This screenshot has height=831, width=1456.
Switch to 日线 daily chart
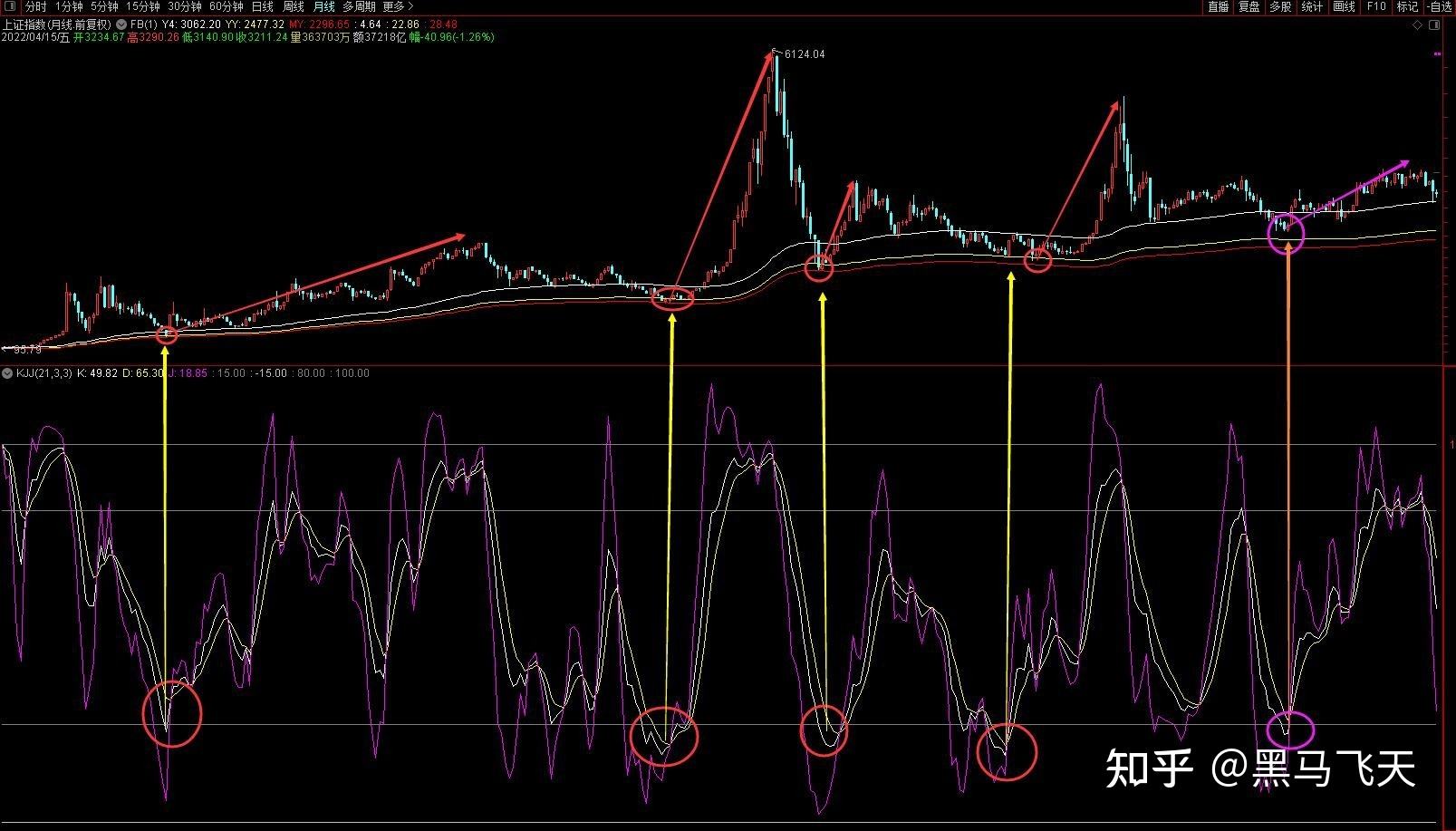click(263, 6)
